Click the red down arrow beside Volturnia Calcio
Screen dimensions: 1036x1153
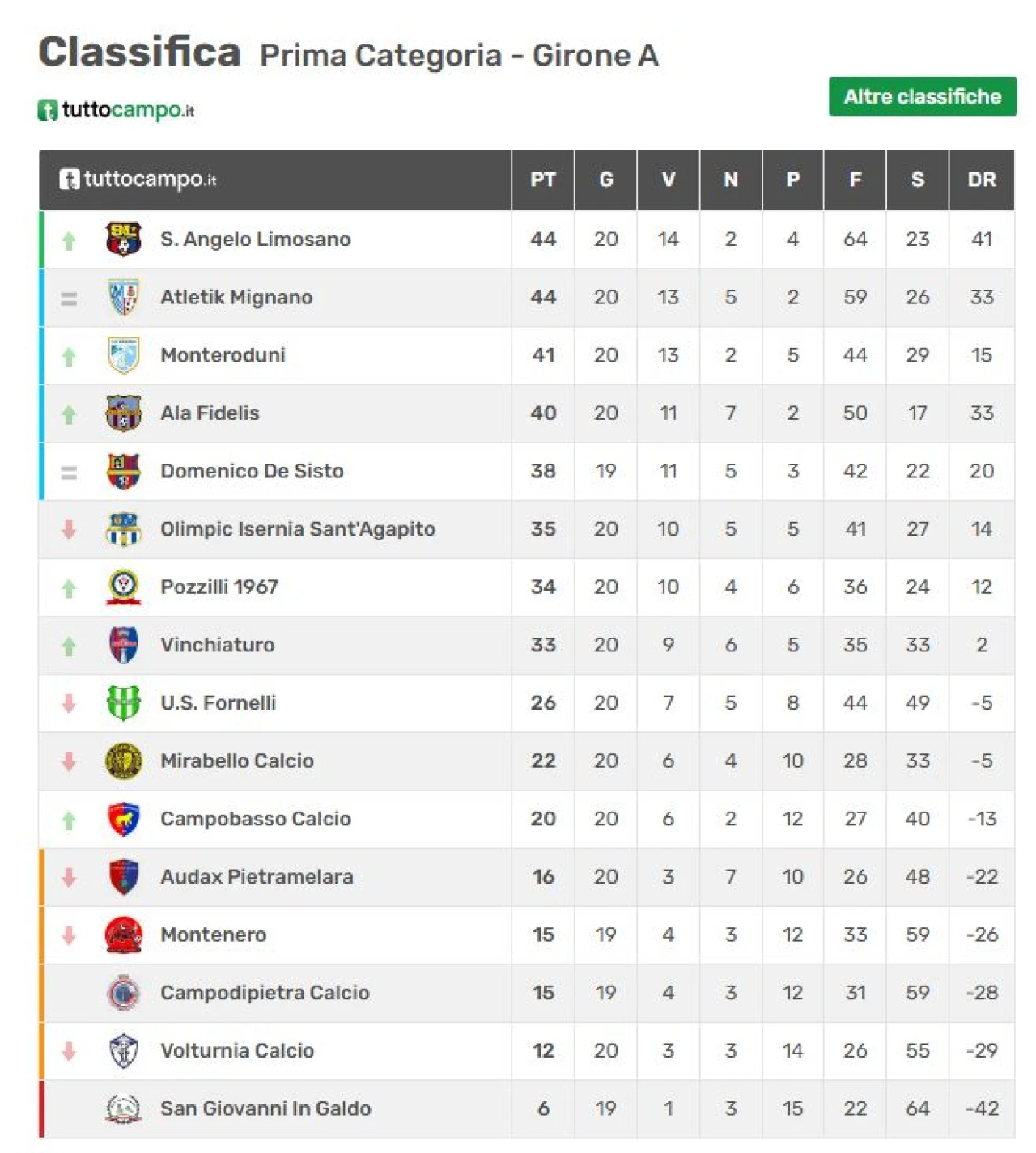(69, 1050)
